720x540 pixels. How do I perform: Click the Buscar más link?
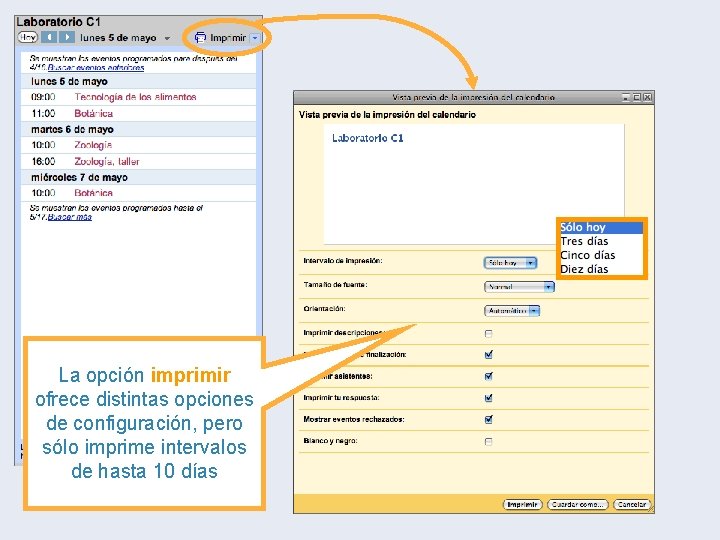point(70,217)
